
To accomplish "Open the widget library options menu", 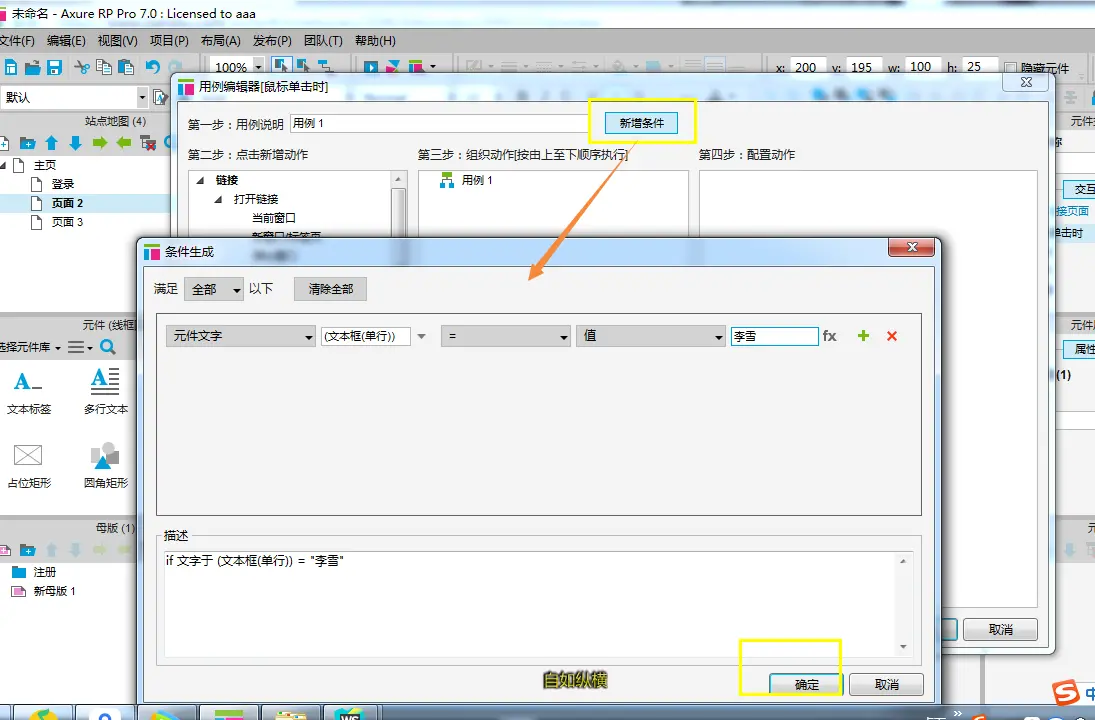I will tap(80, 347).
